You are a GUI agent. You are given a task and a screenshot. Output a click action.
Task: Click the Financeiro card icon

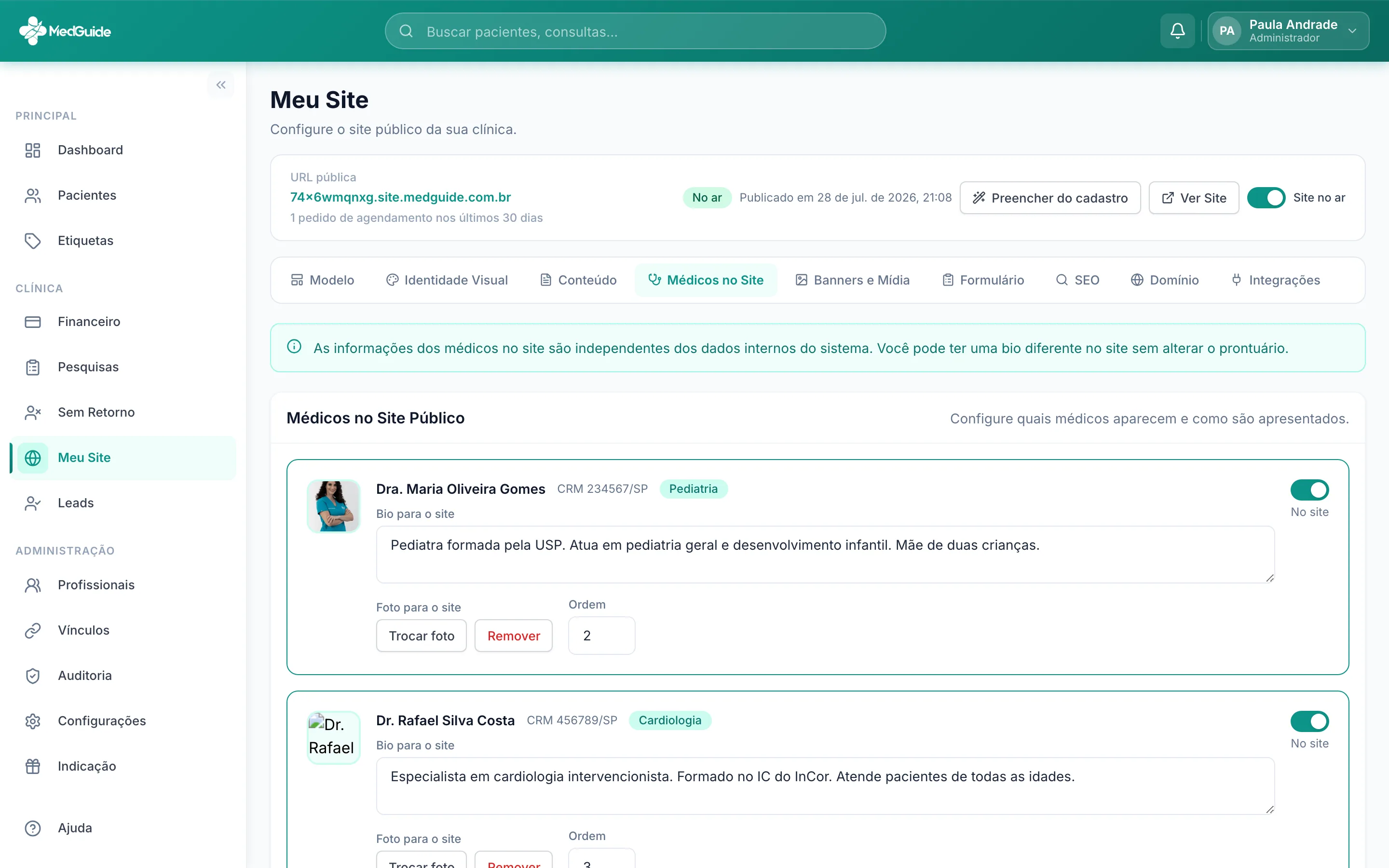pos(33,322)
